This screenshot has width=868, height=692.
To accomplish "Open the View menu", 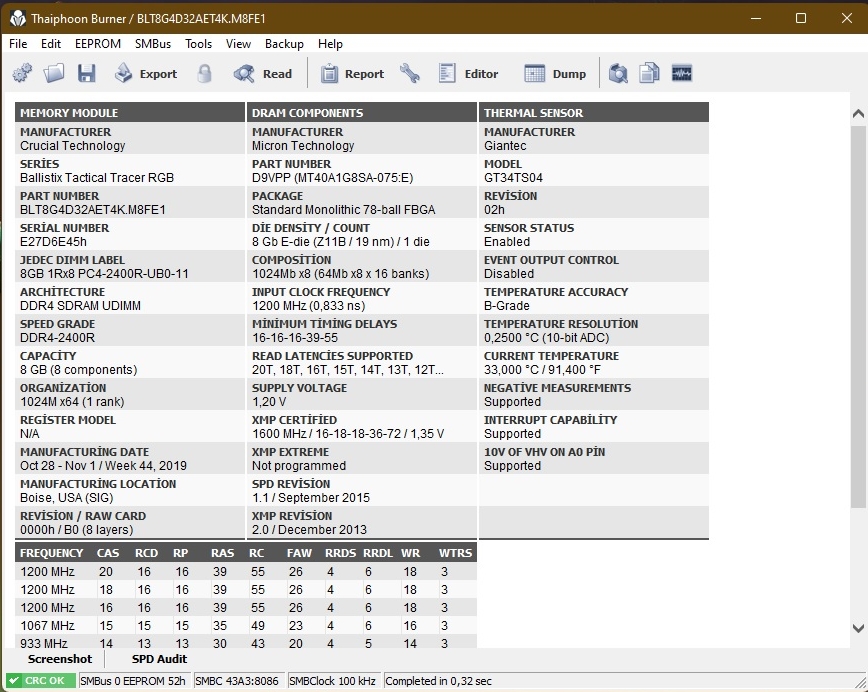I will pos(238,44).
